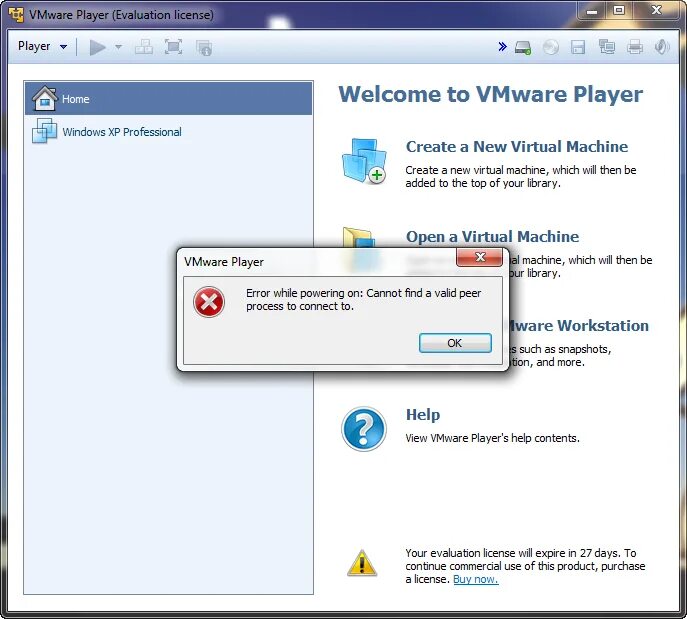This screenshot has height=619, width=687.
Task: Click the Buy now link
Action: pos(475,579)
